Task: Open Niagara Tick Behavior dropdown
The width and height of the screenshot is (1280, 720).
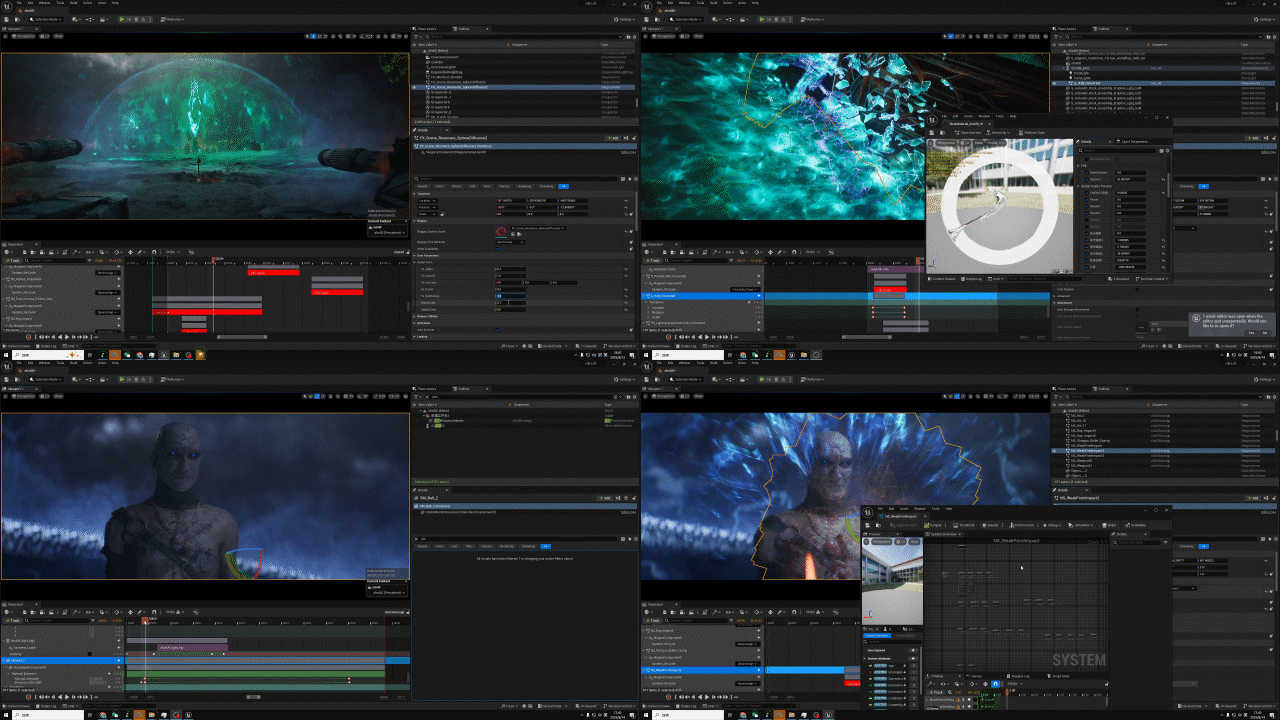Action: pyautogui.click(x=512, y=241)
